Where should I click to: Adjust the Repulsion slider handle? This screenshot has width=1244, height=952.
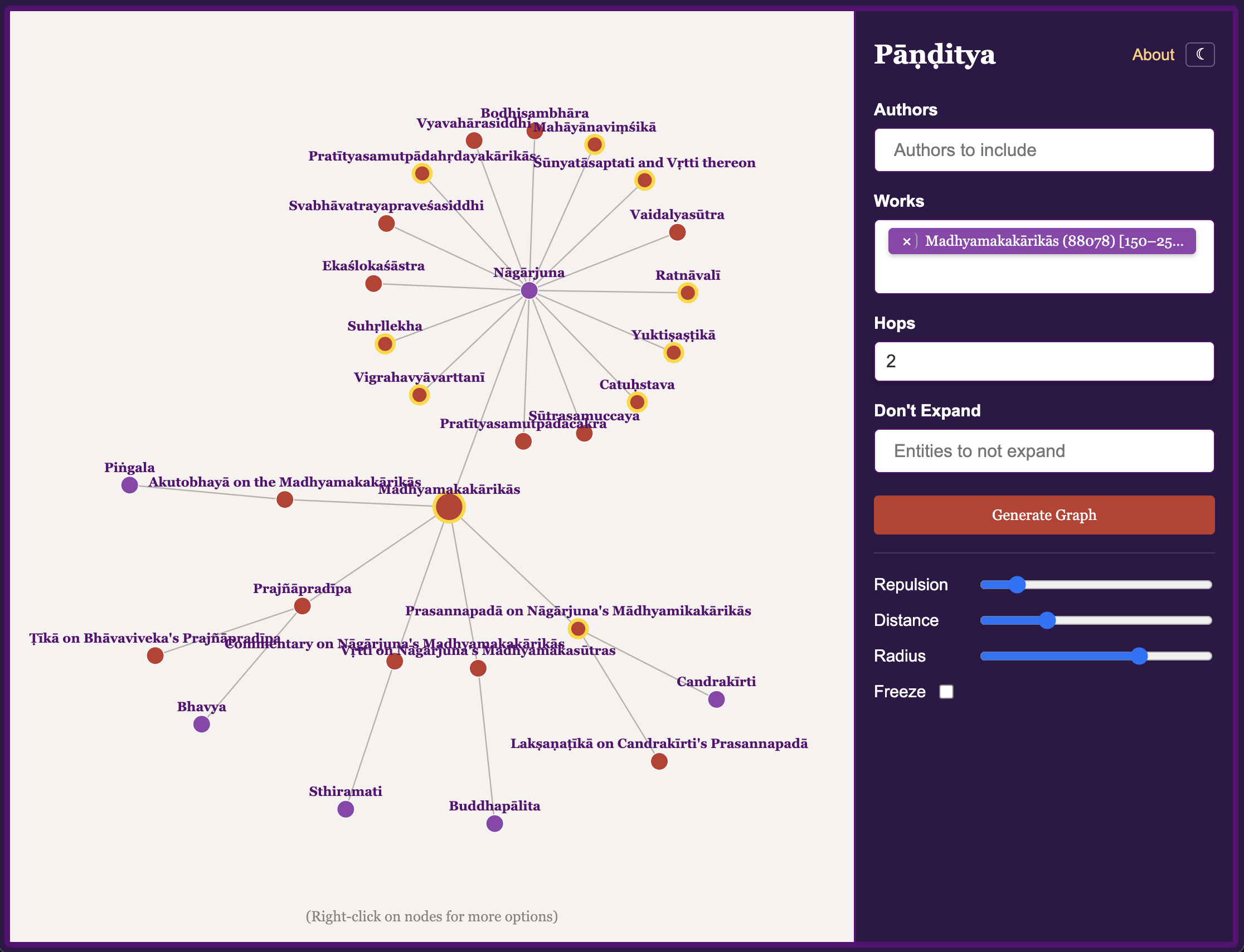[1017, 585]
